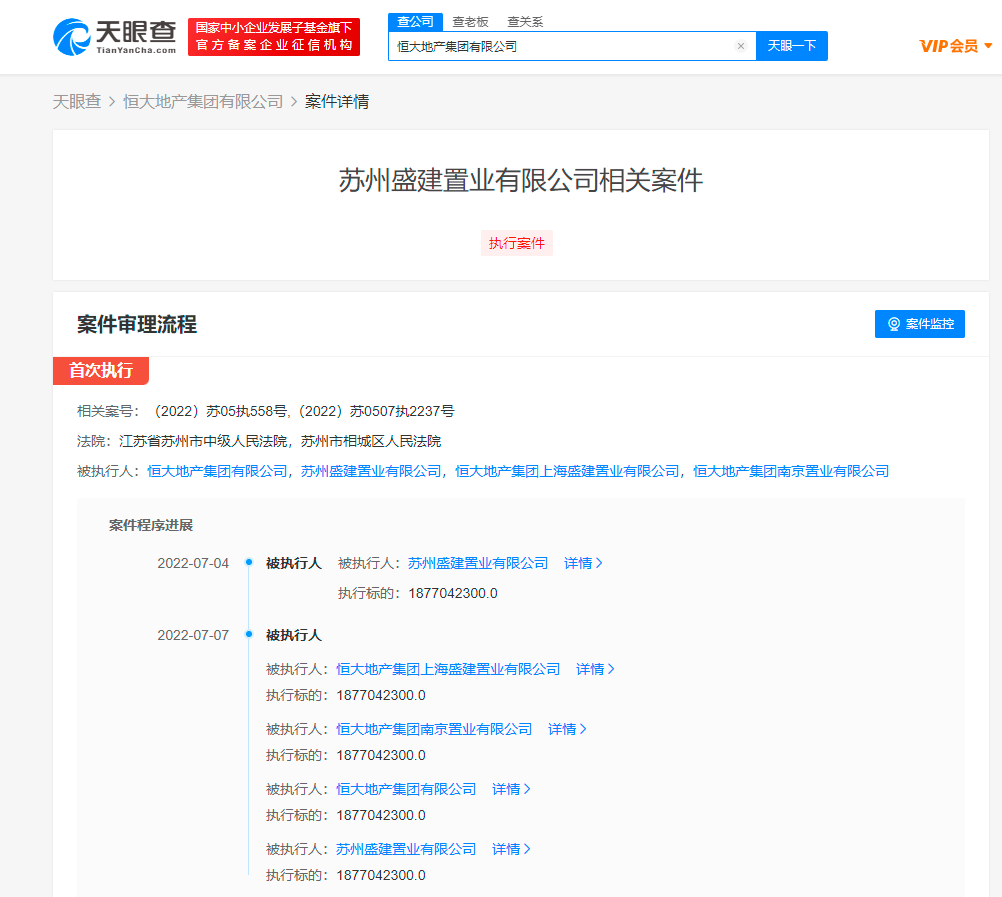Switch to the 查关系 tab
1002x897 pixels.
click(x=525, y=21)
